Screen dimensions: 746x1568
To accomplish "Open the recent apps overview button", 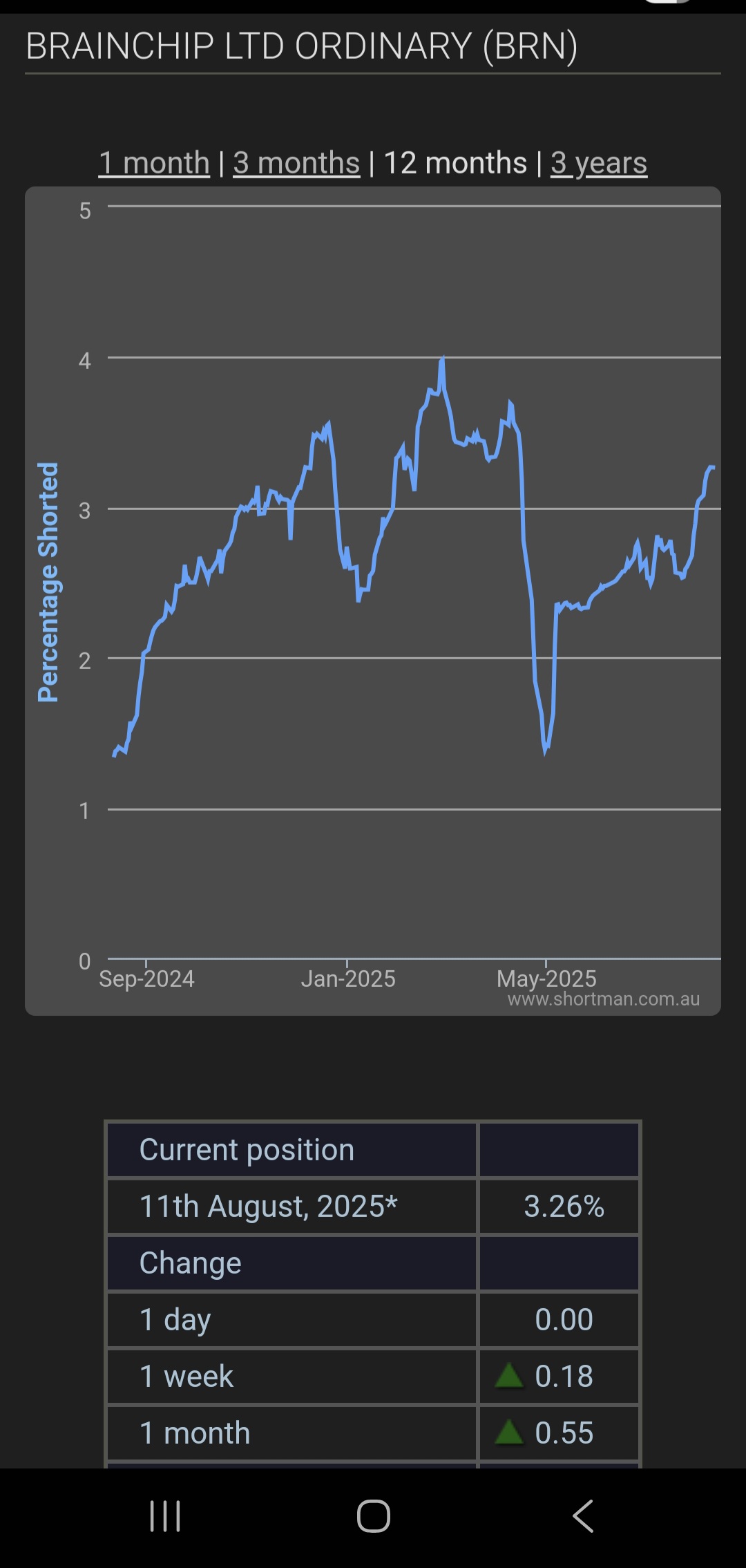I will [165, 1516].
